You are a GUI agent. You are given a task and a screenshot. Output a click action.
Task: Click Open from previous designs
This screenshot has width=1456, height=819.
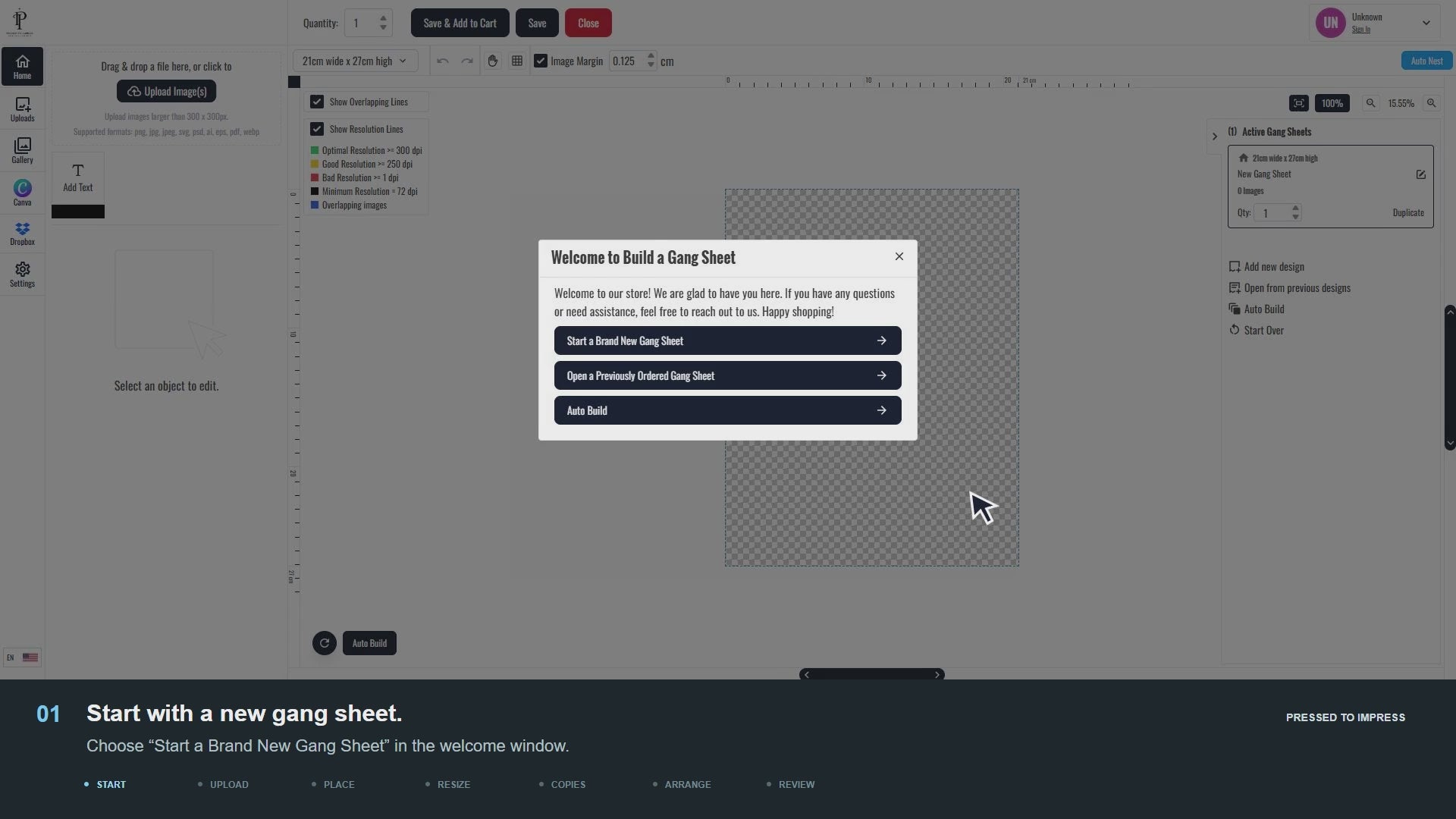tap(1290, 288)
